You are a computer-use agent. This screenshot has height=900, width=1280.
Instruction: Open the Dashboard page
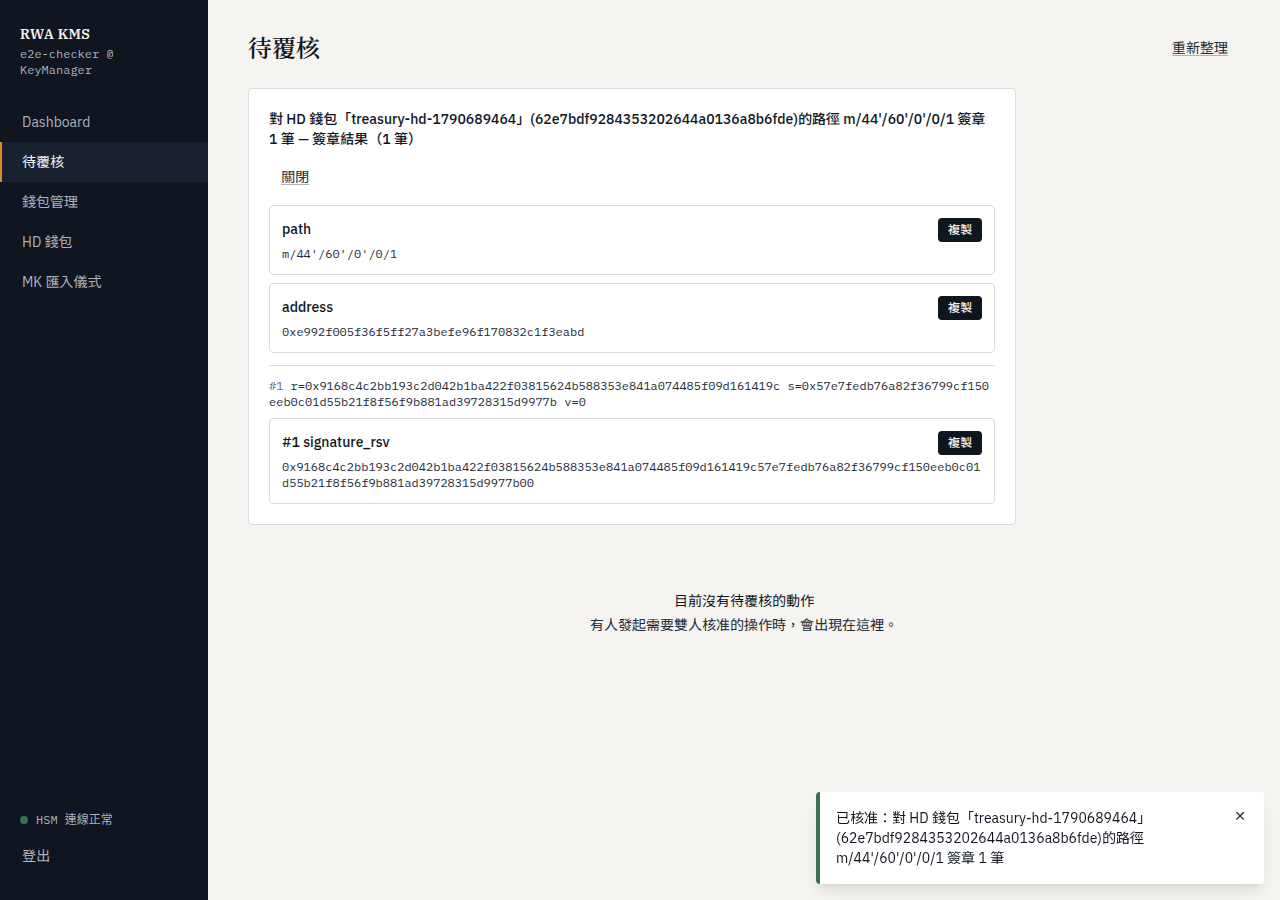(x=104, y=122)
